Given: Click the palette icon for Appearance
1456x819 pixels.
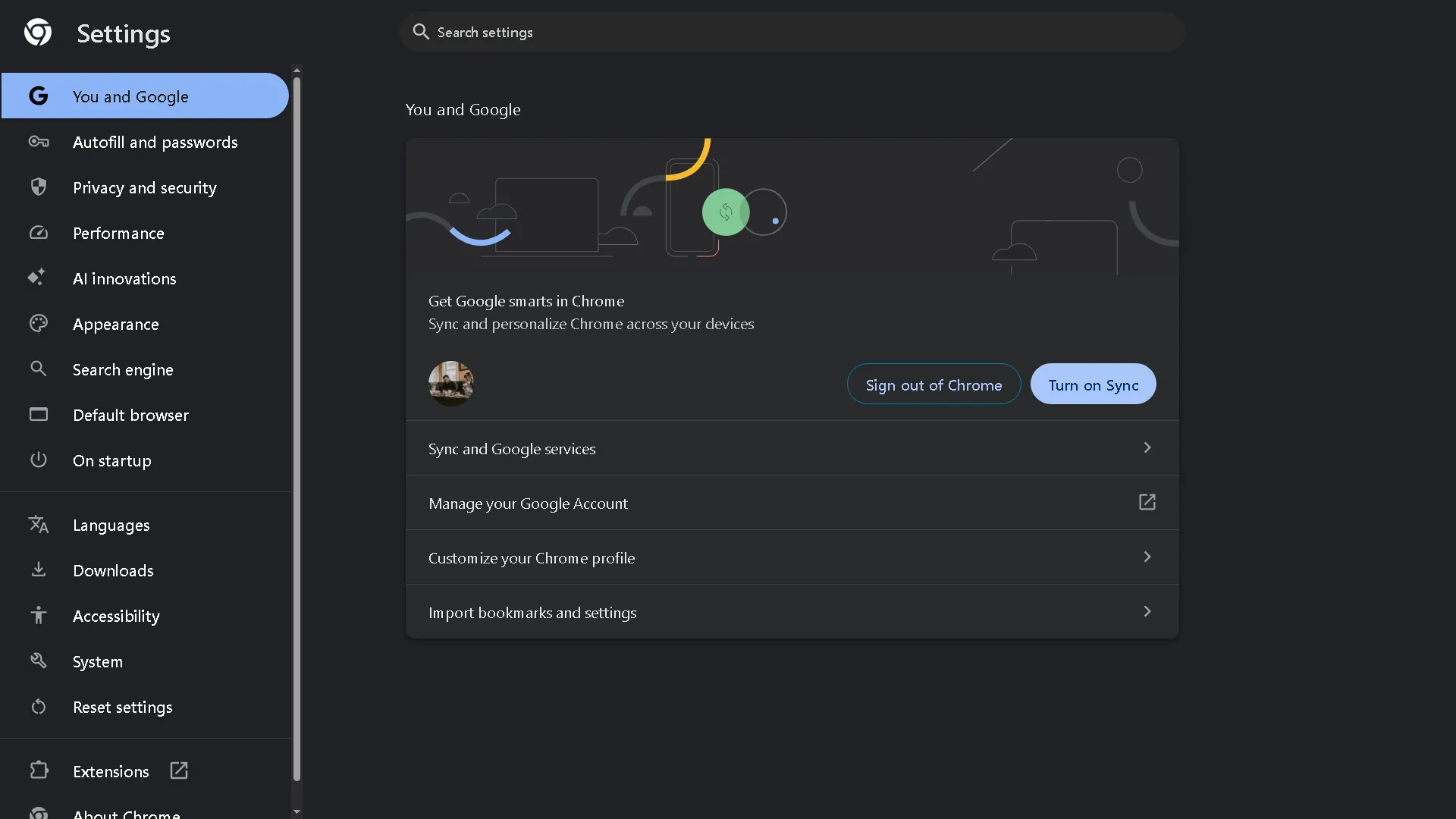Looking at the screenshot, I should 38,323.
